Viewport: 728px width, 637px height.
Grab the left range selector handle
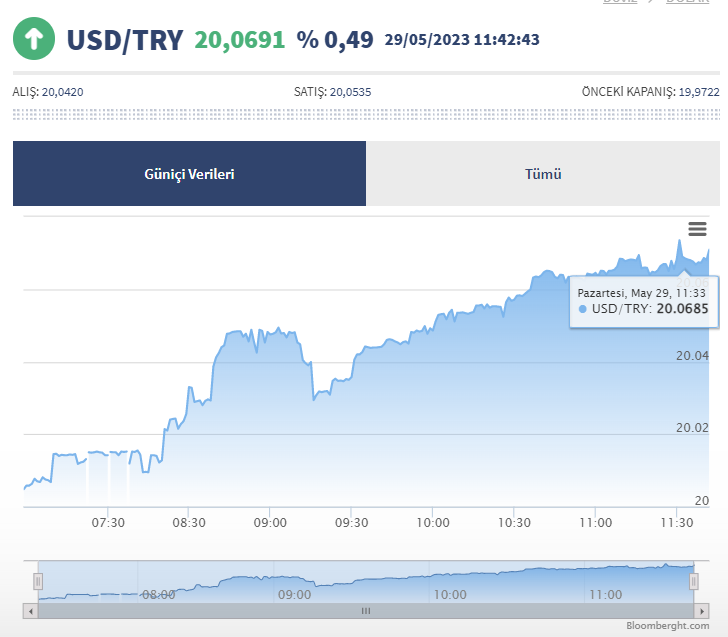tap(38, 581)
